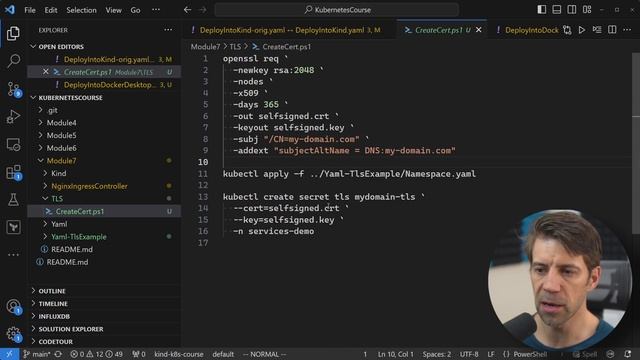Open the Search view in activity bar
640x360 pixels.
tap(13, 61)
